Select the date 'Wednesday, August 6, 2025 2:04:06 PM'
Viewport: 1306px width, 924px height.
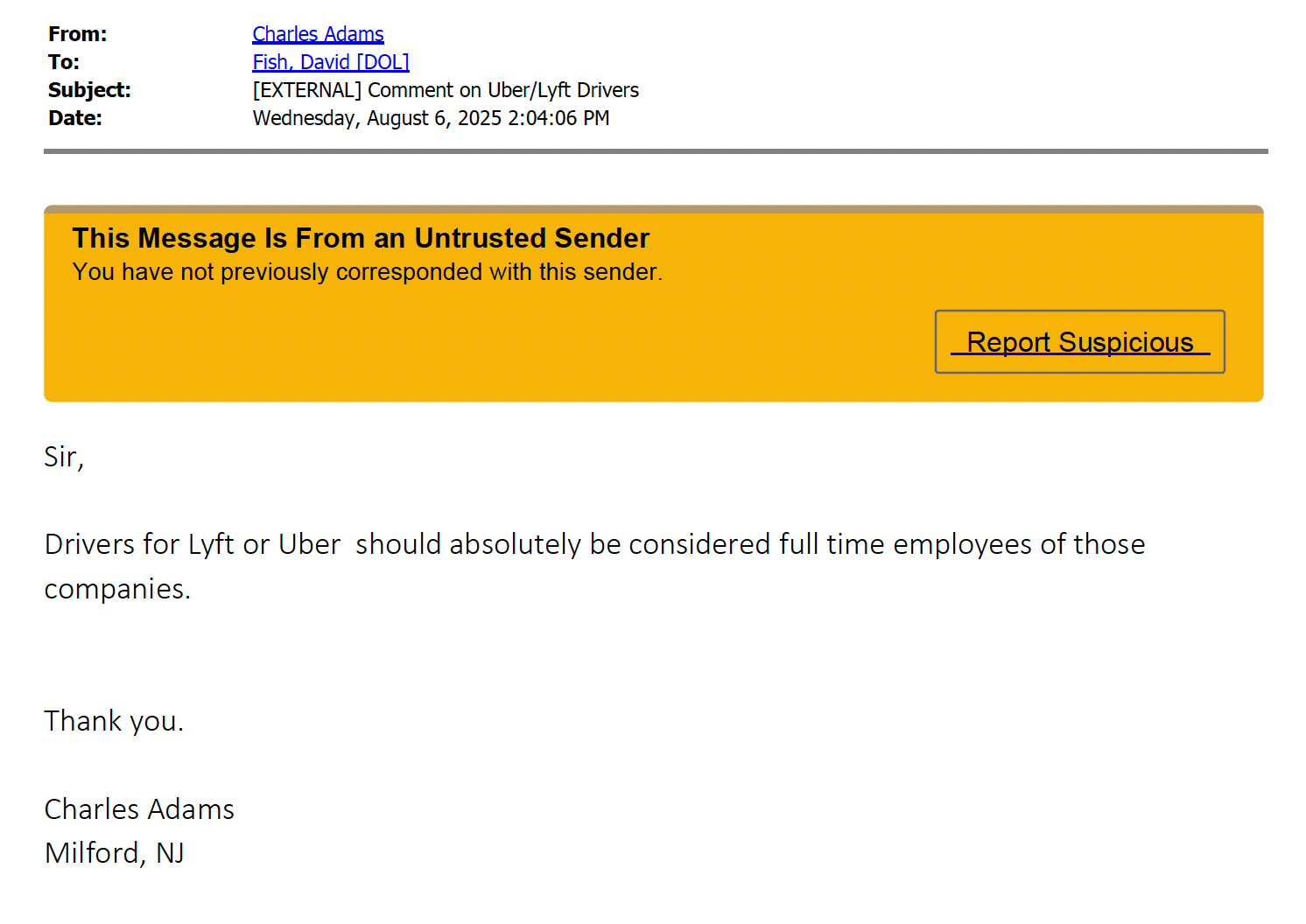tap(431, 118)
